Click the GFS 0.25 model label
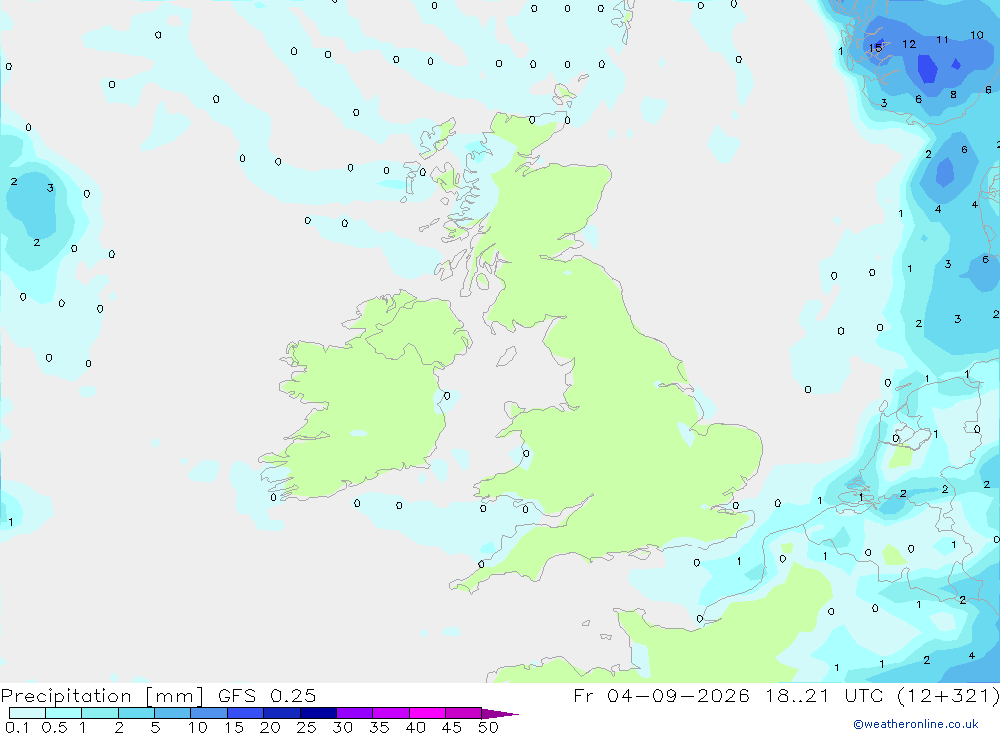This screenshot has width=1000, height=733. point(267,695)
